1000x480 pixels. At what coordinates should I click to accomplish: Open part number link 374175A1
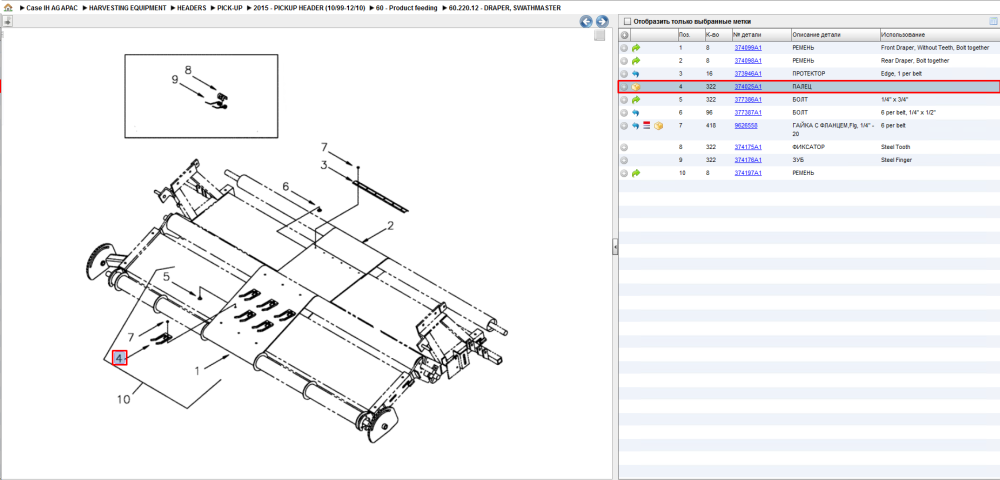[x=748, y=147]
